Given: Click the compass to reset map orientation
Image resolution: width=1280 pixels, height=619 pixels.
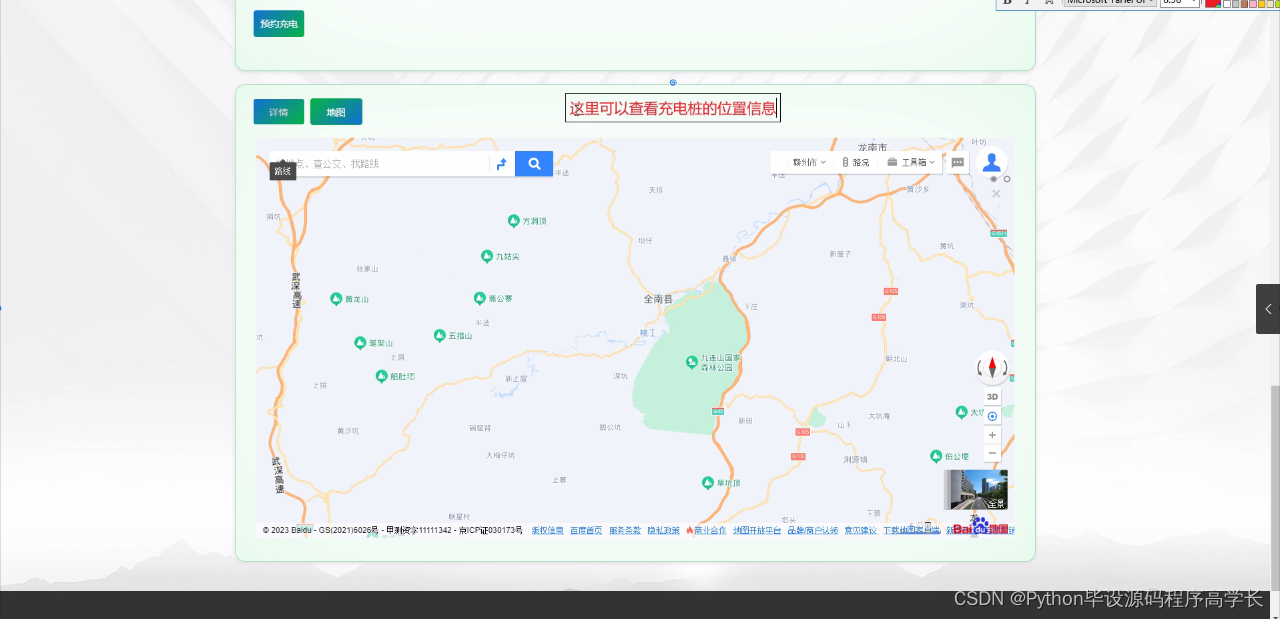Looking at the screenshot, I should (991, 368).
